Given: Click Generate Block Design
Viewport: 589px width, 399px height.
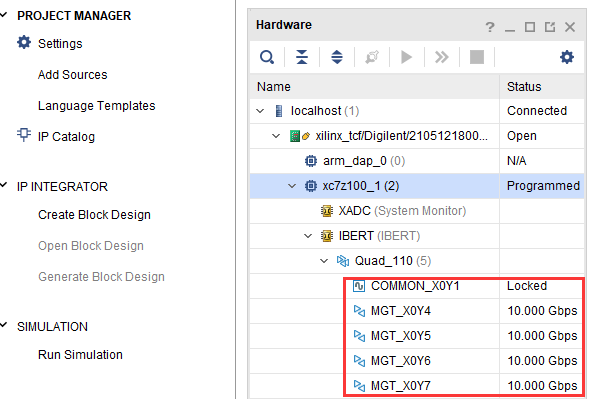Looking at the screenshot, I should point(101,277).
